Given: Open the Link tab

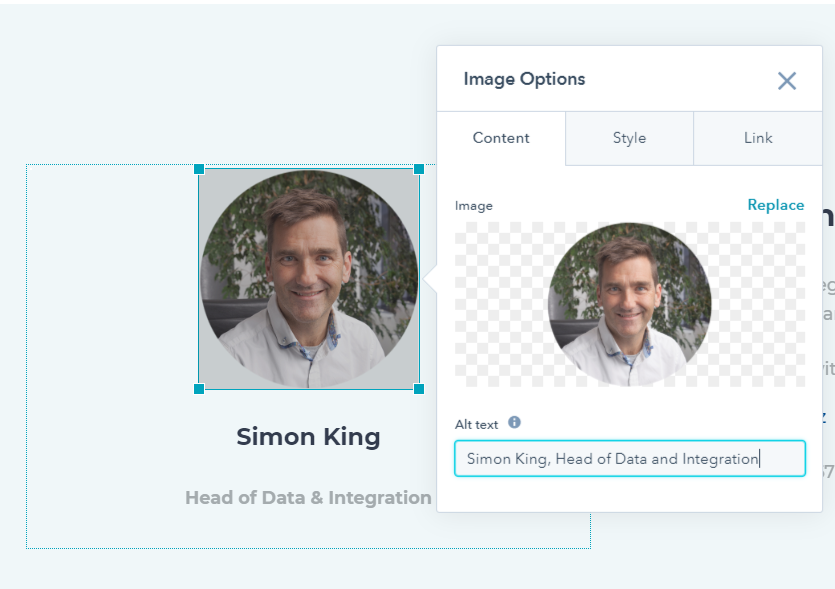Looking at the screenshot, I should [758, 138].
